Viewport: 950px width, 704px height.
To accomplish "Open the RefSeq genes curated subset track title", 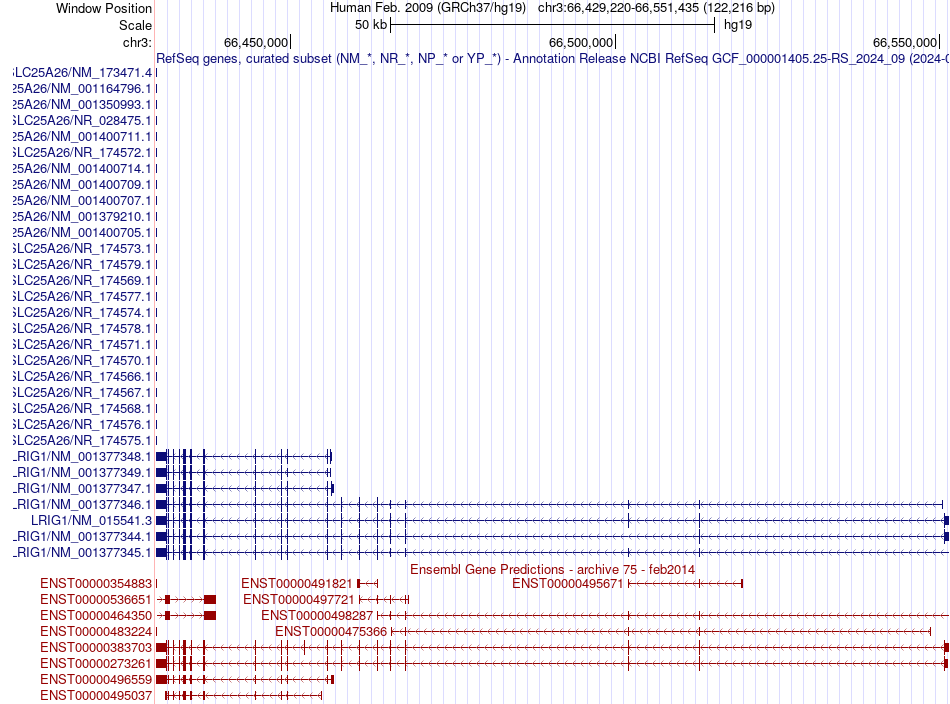I will point(553,59).
